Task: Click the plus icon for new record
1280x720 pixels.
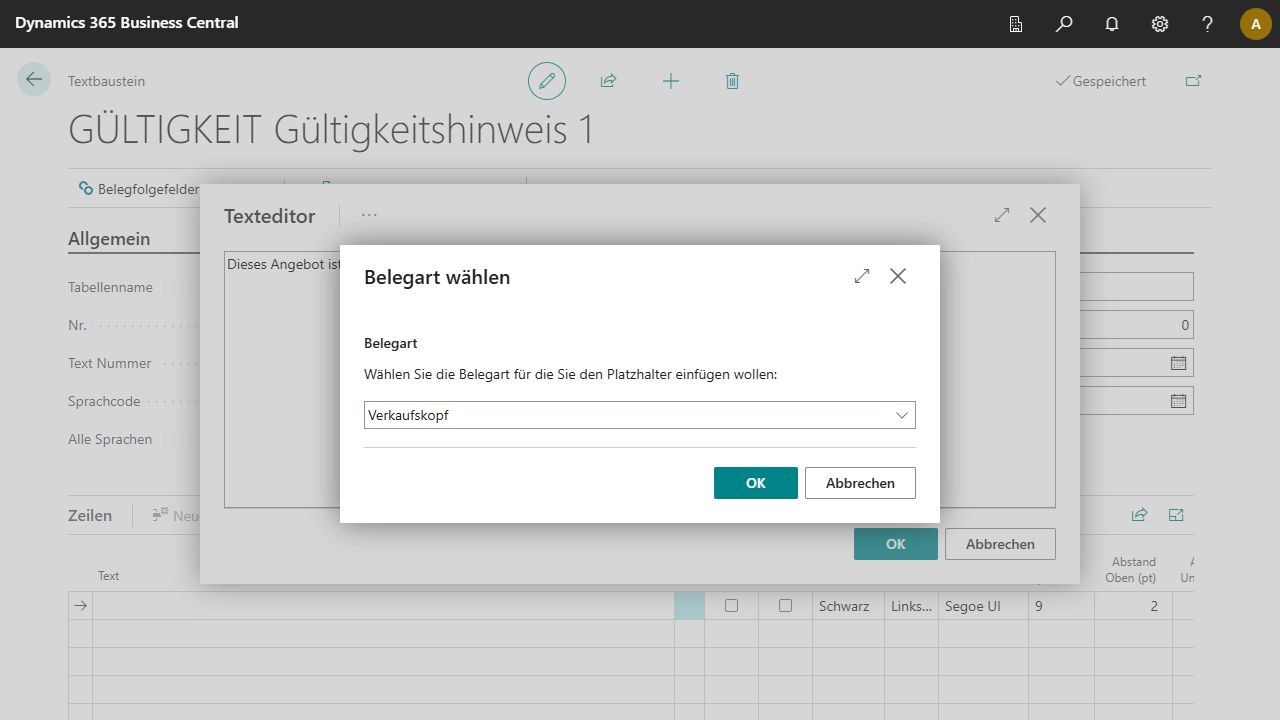Action: tap(671, 81)
